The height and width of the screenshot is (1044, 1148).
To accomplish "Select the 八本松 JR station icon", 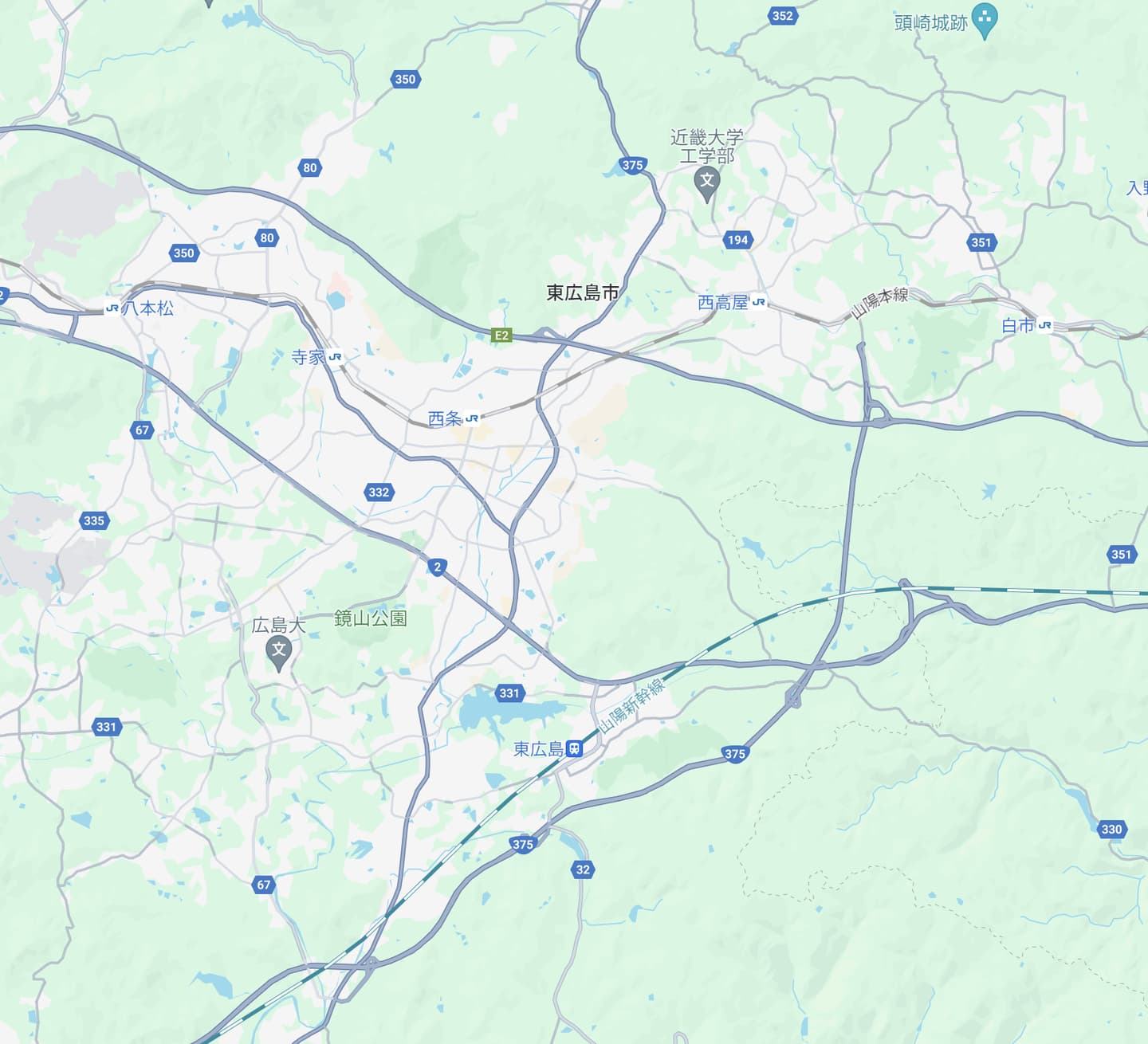I will (112, 308).
